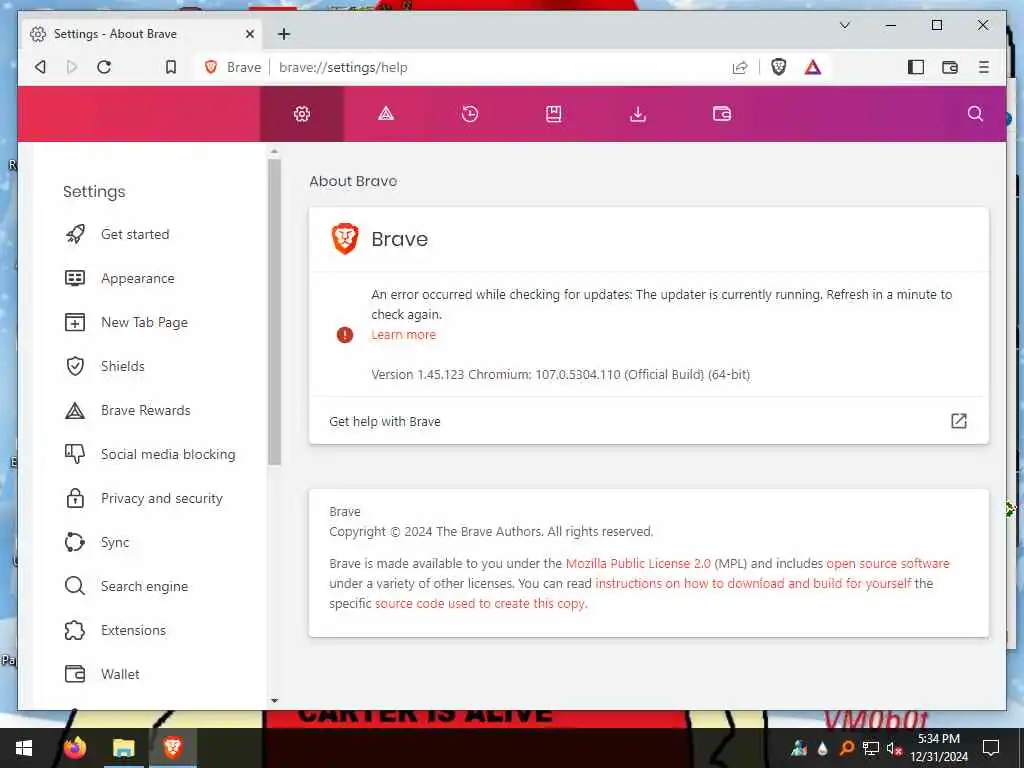The image size is (1024, 768).
Task: Click the sidebar scroll up arrow
Action: (x=274, y=152)
